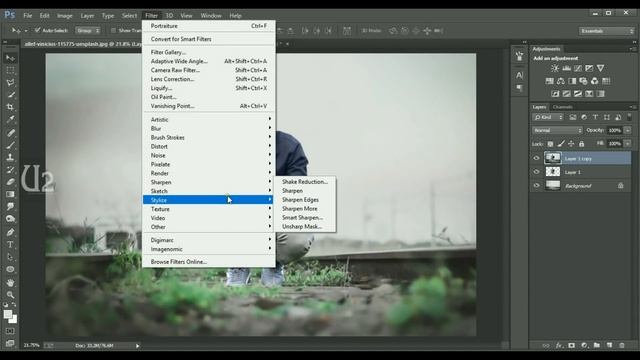Click the background color swatch
This screenshot has width=640, height=360.
click(x=13, y=320)
